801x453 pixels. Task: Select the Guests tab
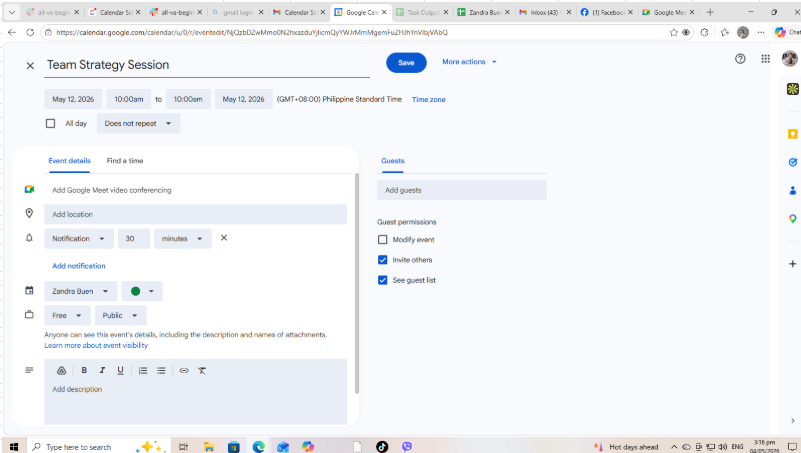pos(392,161)
